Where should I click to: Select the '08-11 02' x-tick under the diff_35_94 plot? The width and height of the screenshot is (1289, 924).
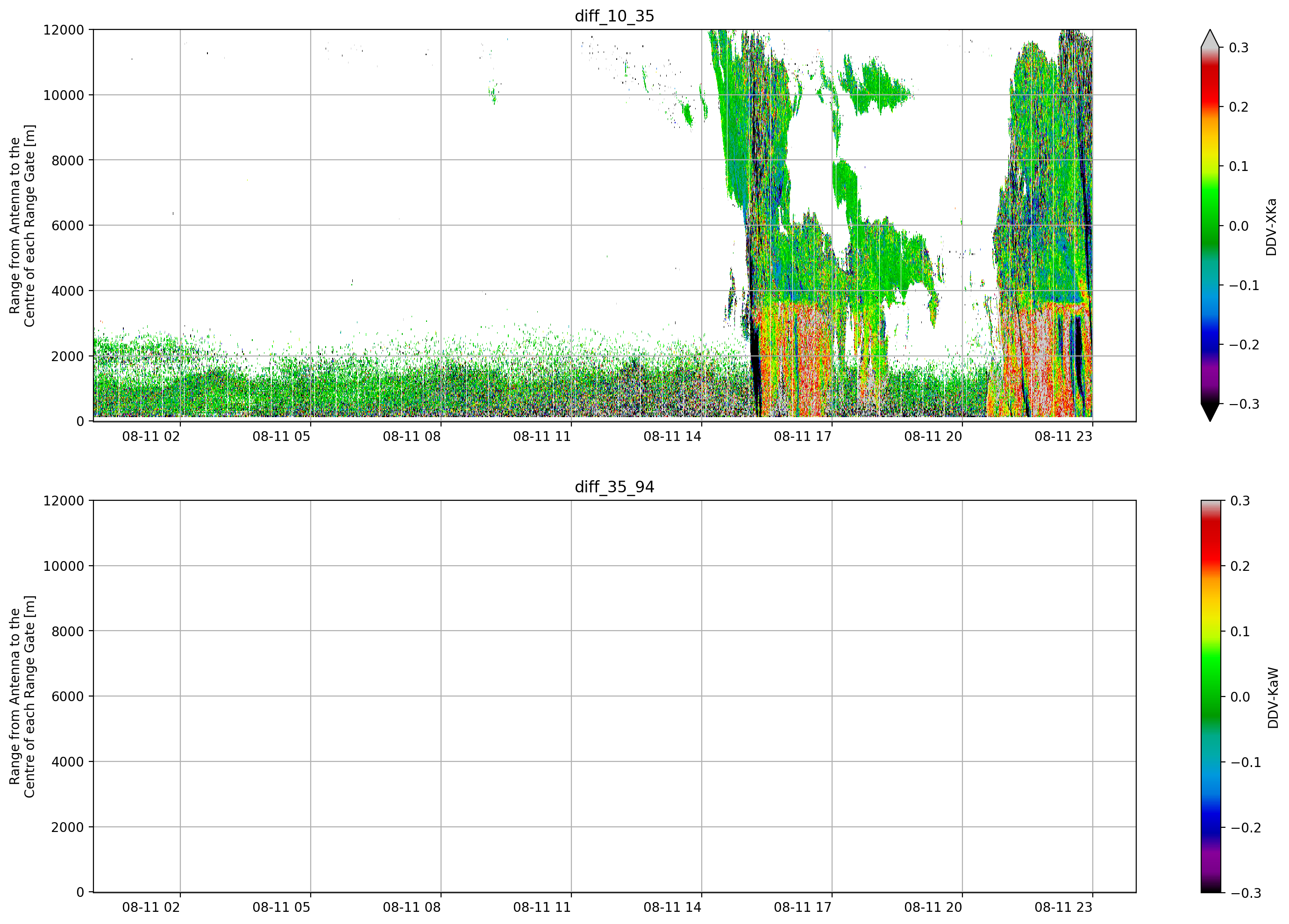point(151,908)
